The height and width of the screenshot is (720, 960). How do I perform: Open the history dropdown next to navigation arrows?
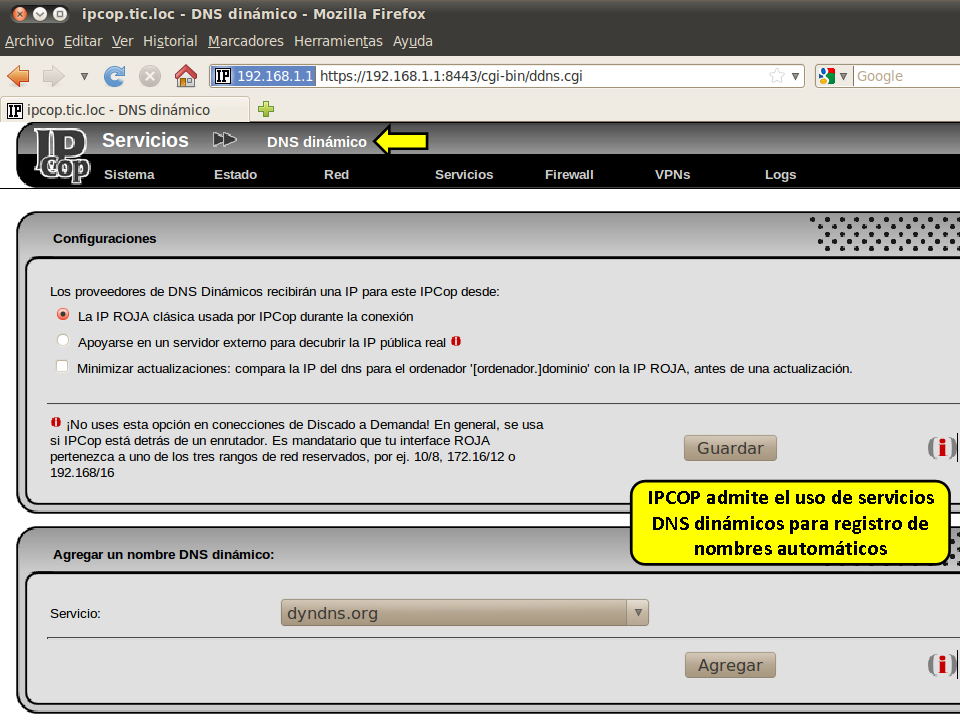point(84,76)
